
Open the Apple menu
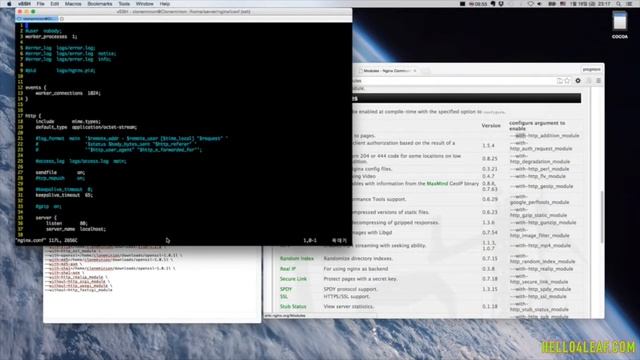(x=9, y=4)
